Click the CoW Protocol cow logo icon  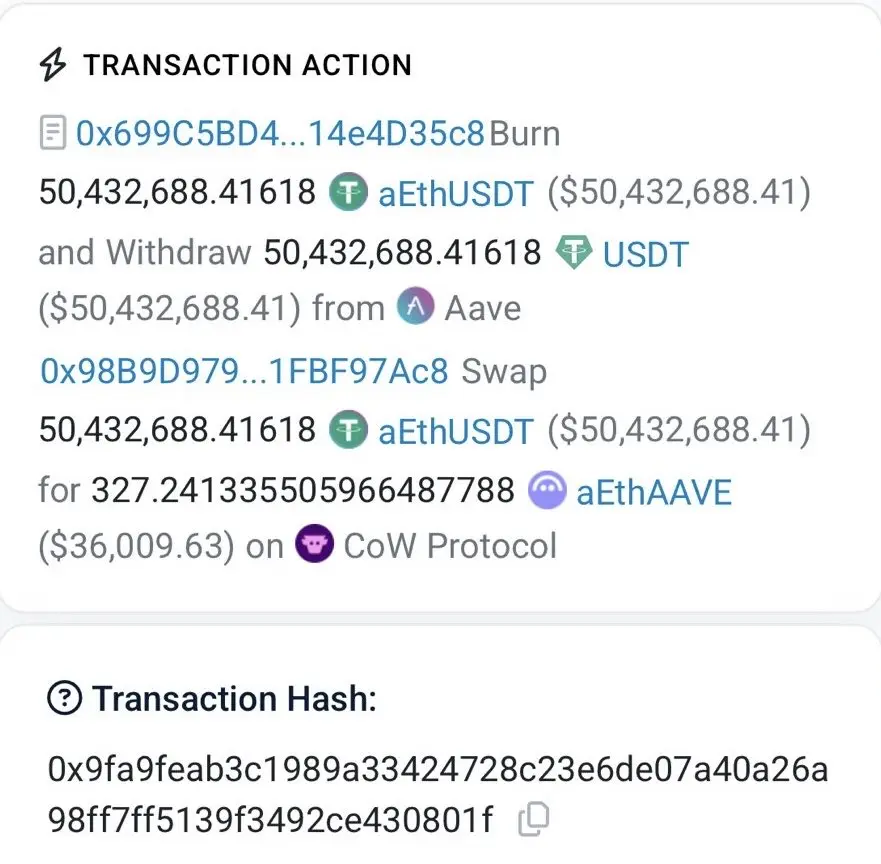coord(315,544)
